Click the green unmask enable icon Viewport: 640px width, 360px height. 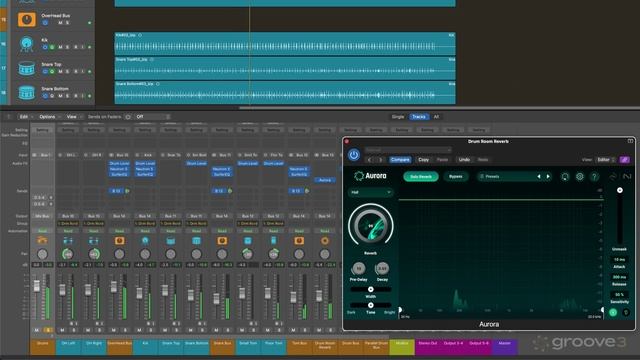pyautogui.click(x=613, y=313)
